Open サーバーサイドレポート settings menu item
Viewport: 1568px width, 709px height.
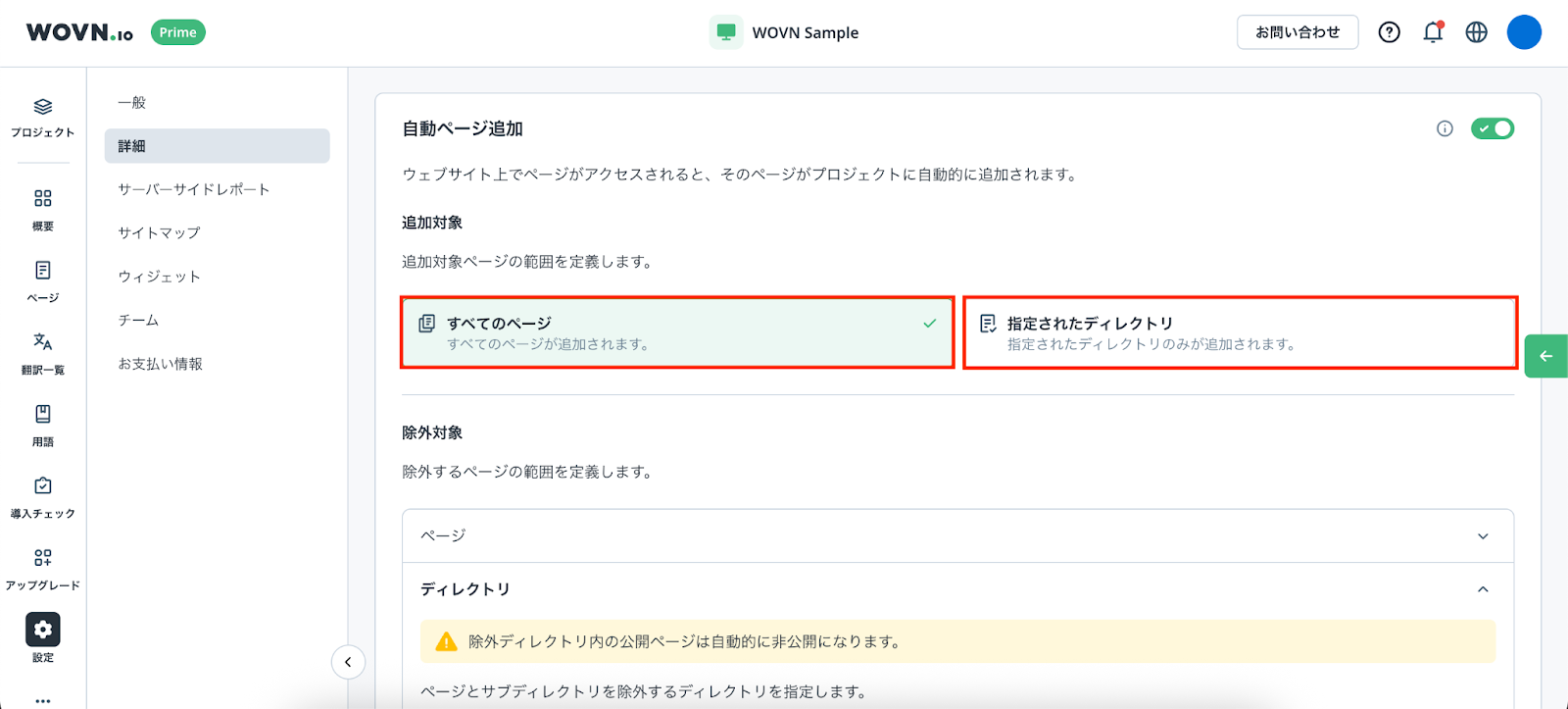click(x=194, y=189)
